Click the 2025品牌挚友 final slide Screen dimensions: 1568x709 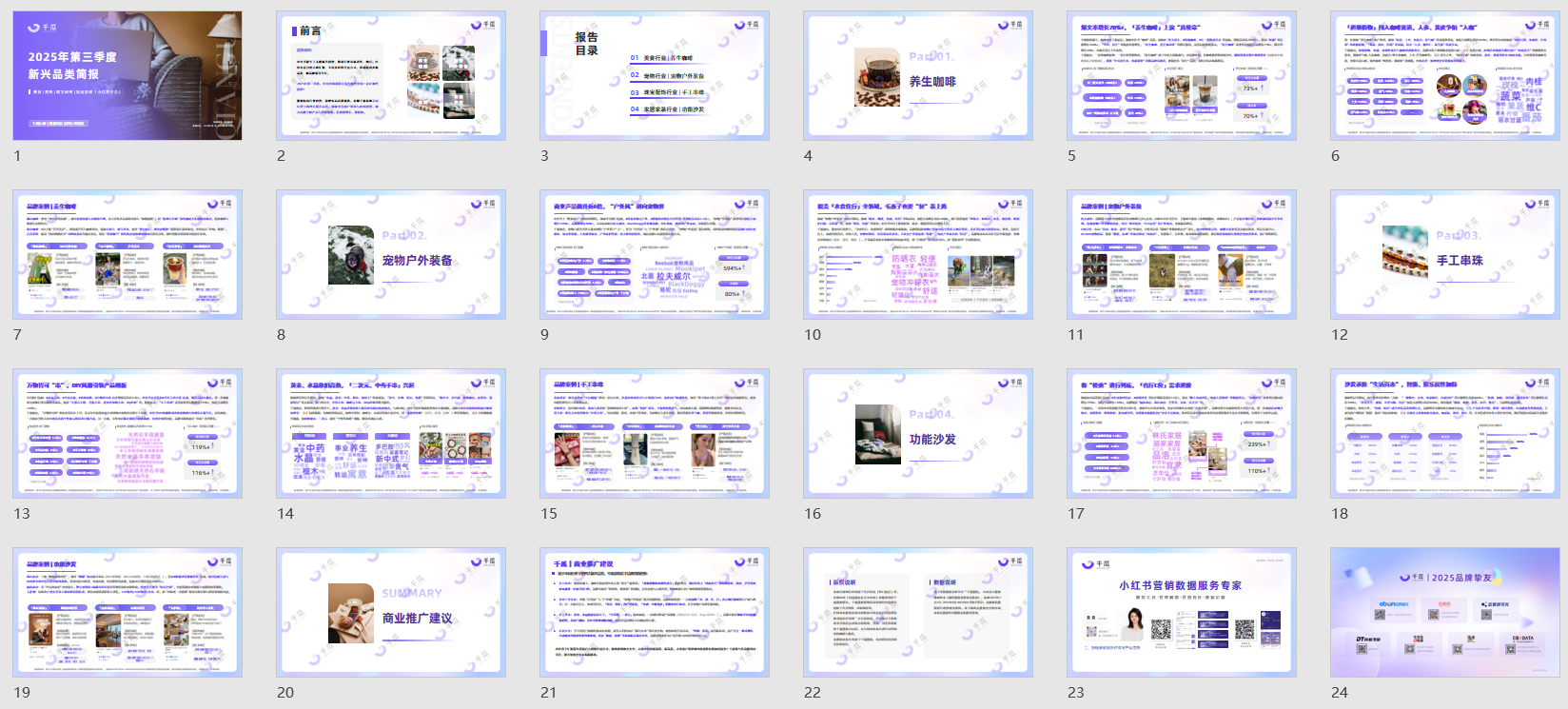click(1445, 613)
